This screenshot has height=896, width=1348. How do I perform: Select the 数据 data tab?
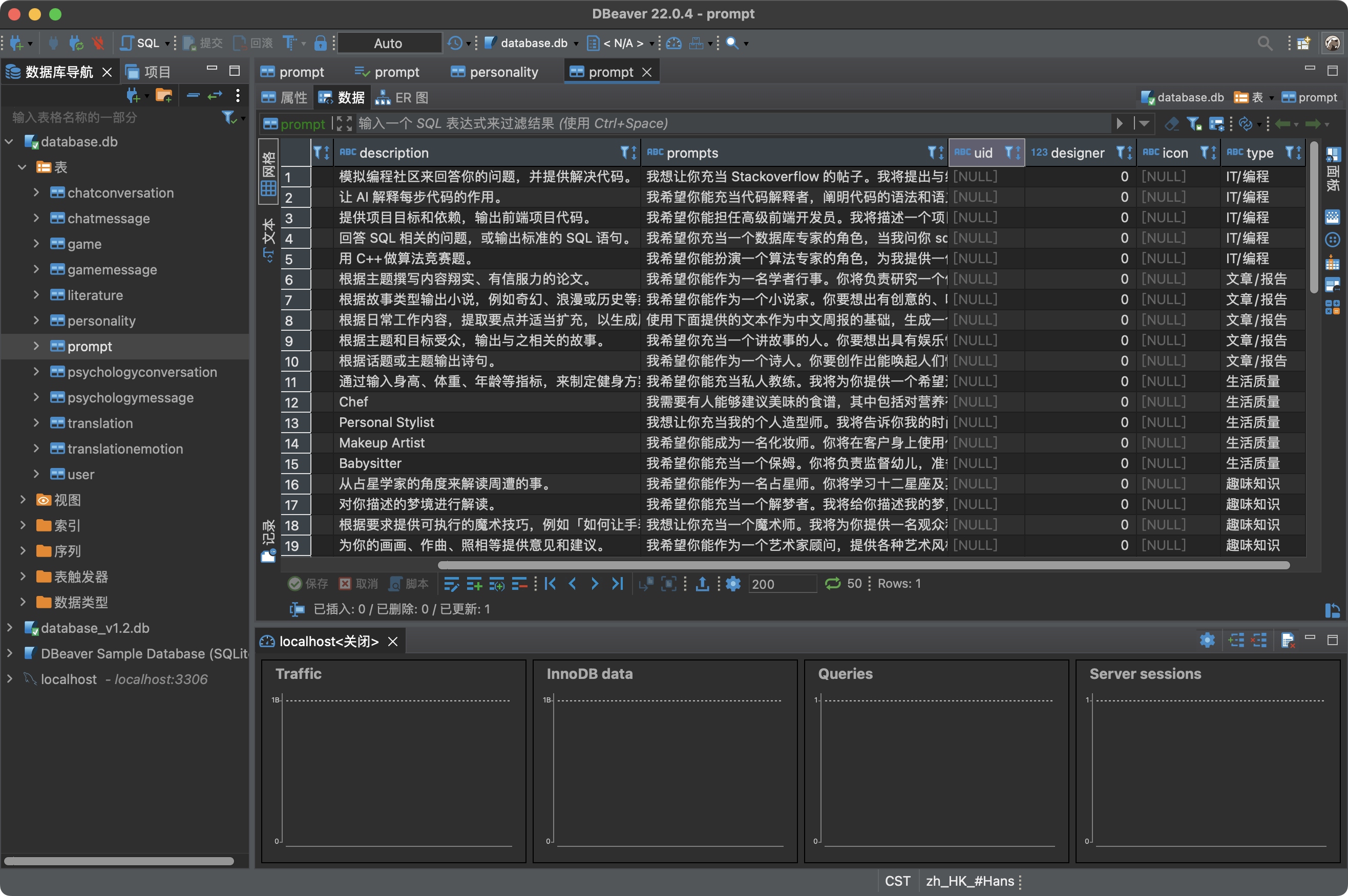342,98
